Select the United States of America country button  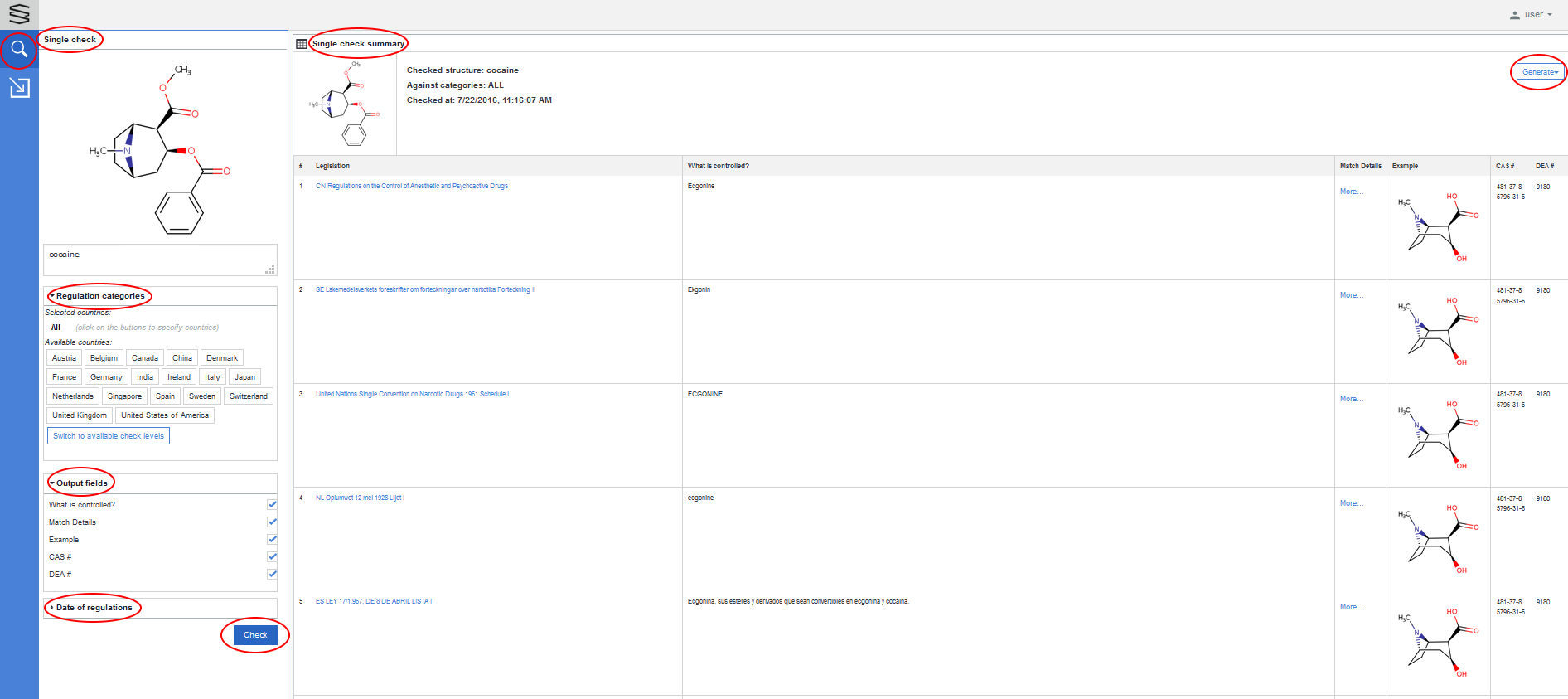point(165,415)
